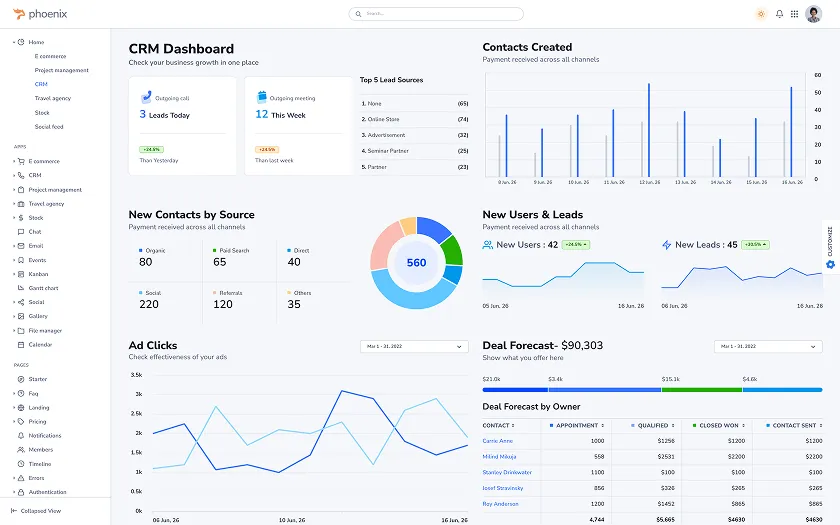Image resolution: width=840 pixels, height=525 pixels.
Task: Click the File manager folder icon
Action: 21,331
